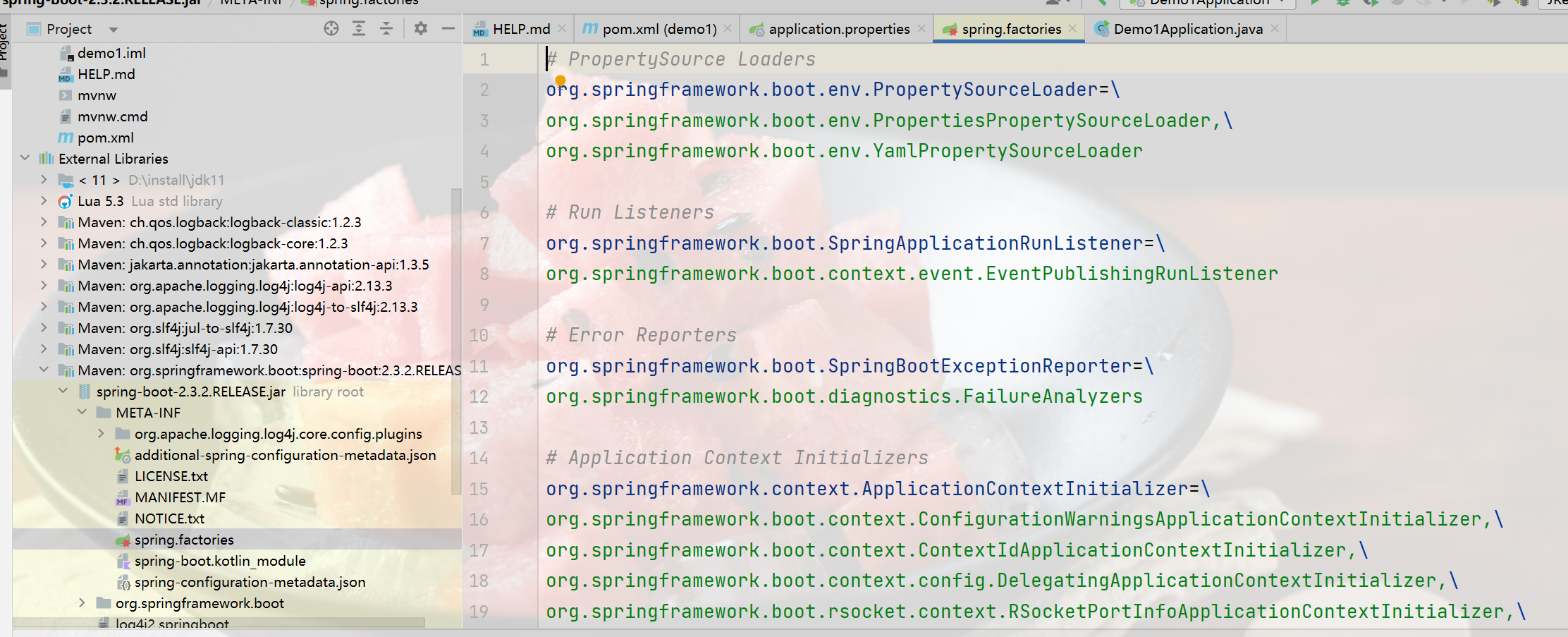
Task: Select LICENSE.txt in META-INF
Action: (x=171, y=476)
